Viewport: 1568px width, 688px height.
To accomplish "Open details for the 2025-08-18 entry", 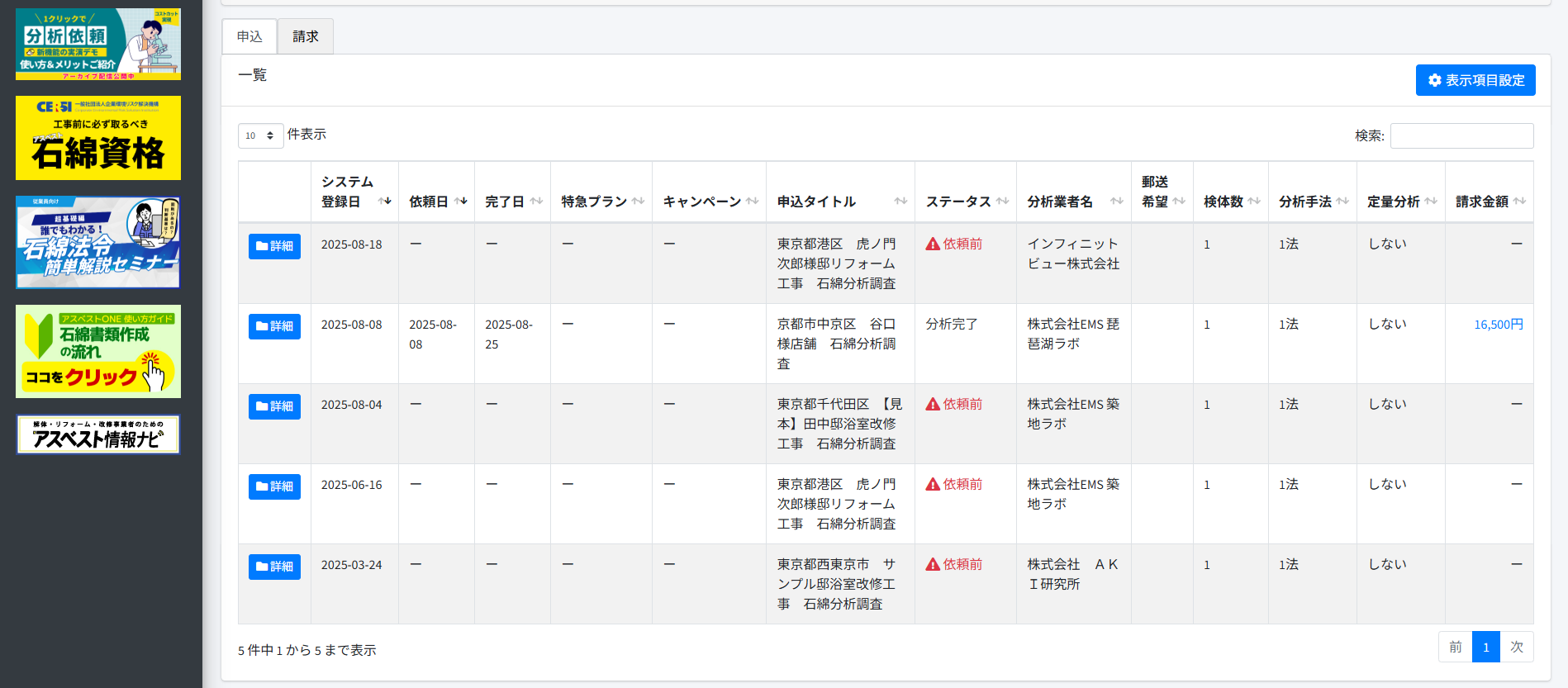I will pos(274,246).
